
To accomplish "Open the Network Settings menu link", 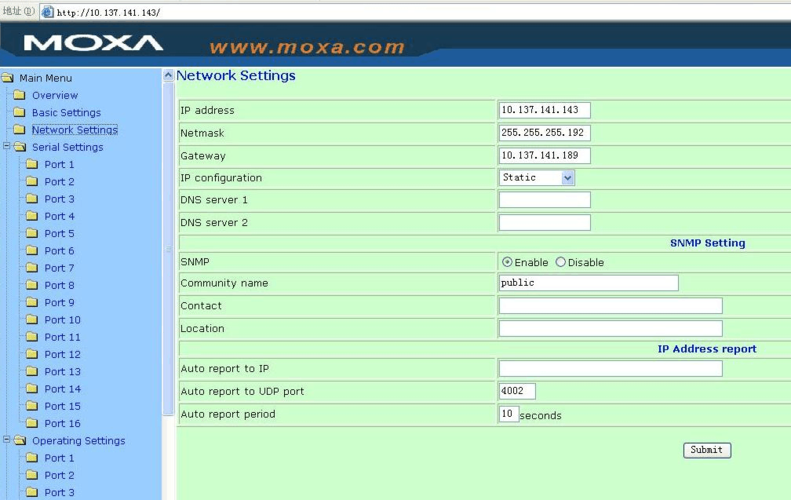I will click(x=75, y=130).
